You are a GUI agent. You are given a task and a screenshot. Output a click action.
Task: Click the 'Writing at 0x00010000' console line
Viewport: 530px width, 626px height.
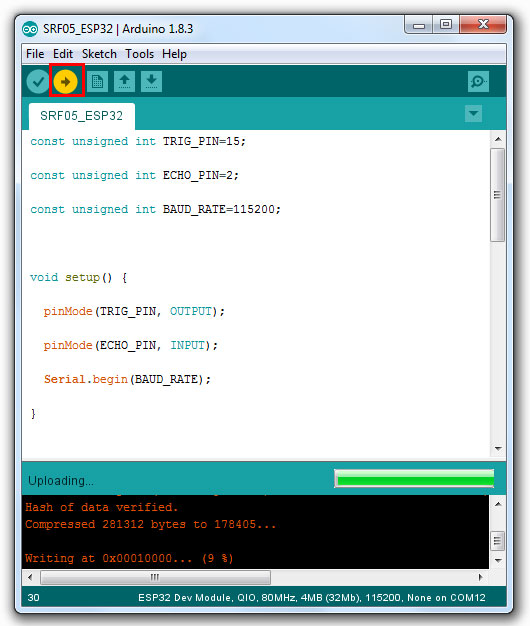[129, 558]
